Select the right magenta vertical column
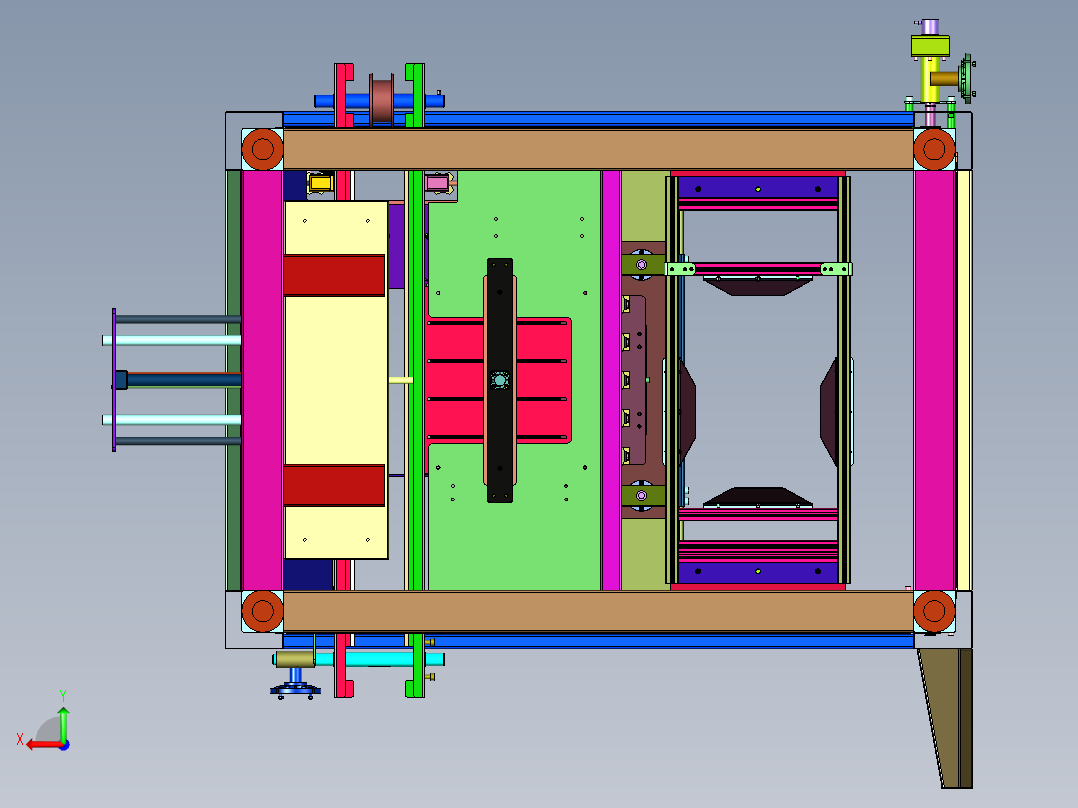This screenshot has height=808, width=1078. pyautogui.click(x=934, y=380)
